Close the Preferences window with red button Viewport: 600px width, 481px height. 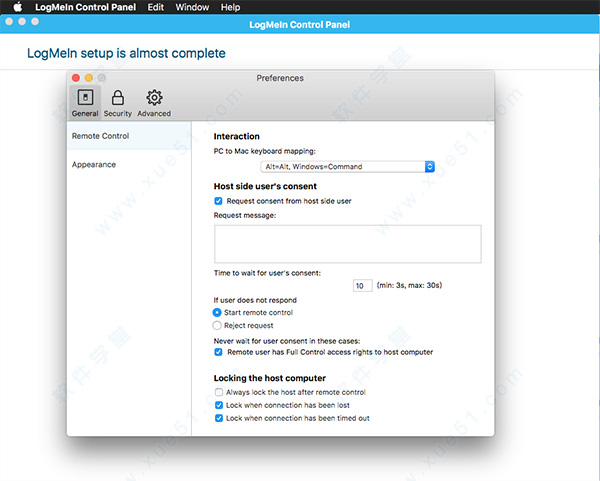[x=76, y=78]
